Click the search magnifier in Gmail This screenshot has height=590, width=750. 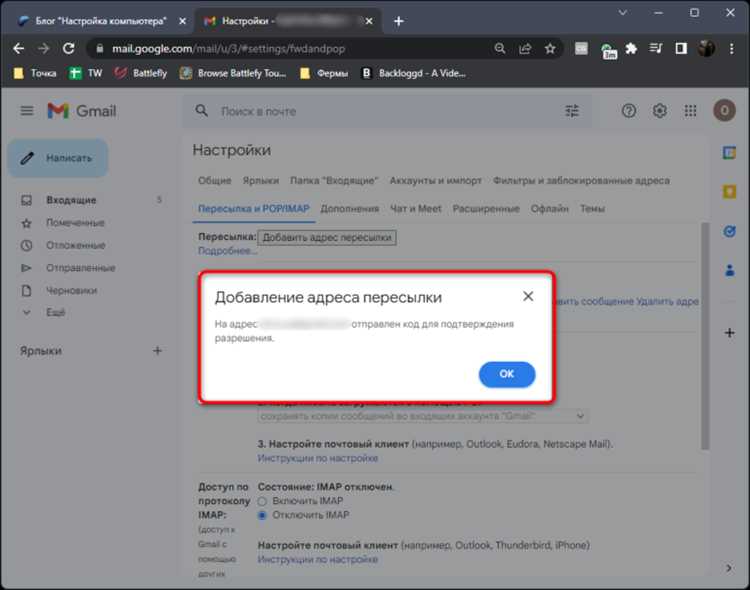click(x=202, y=111)
